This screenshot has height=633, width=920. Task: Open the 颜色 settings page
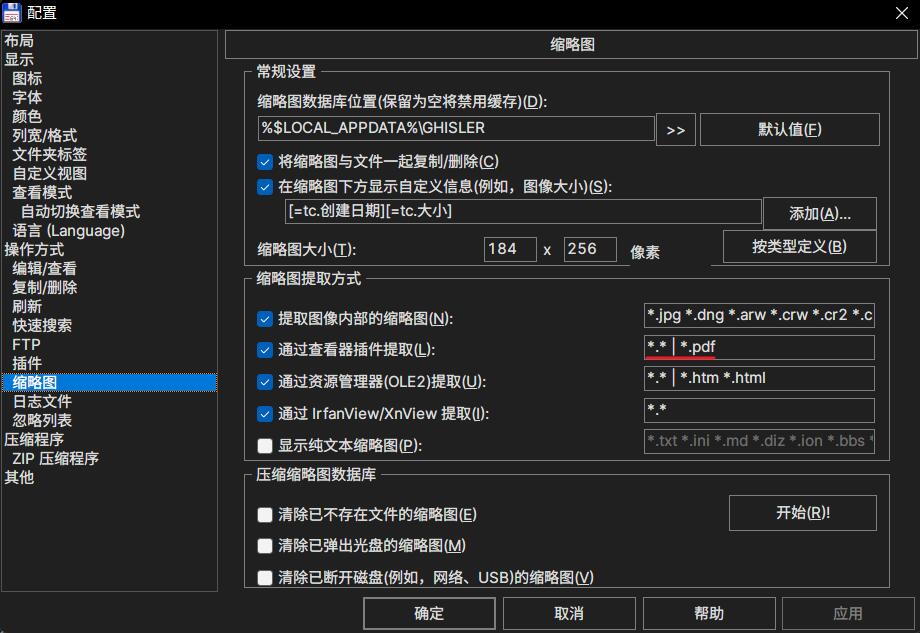tap(27, 116)
